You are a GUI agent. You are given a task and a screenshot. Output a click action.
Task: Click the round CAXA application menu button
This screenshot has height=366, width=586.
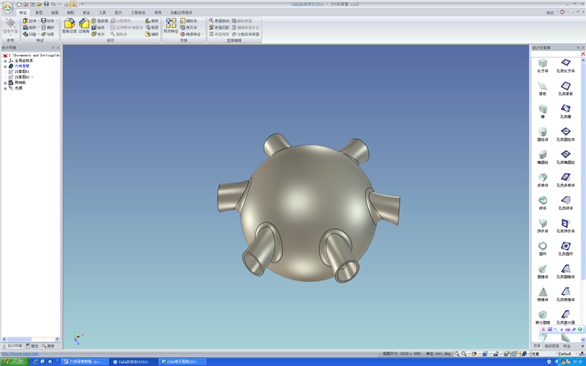7,7
